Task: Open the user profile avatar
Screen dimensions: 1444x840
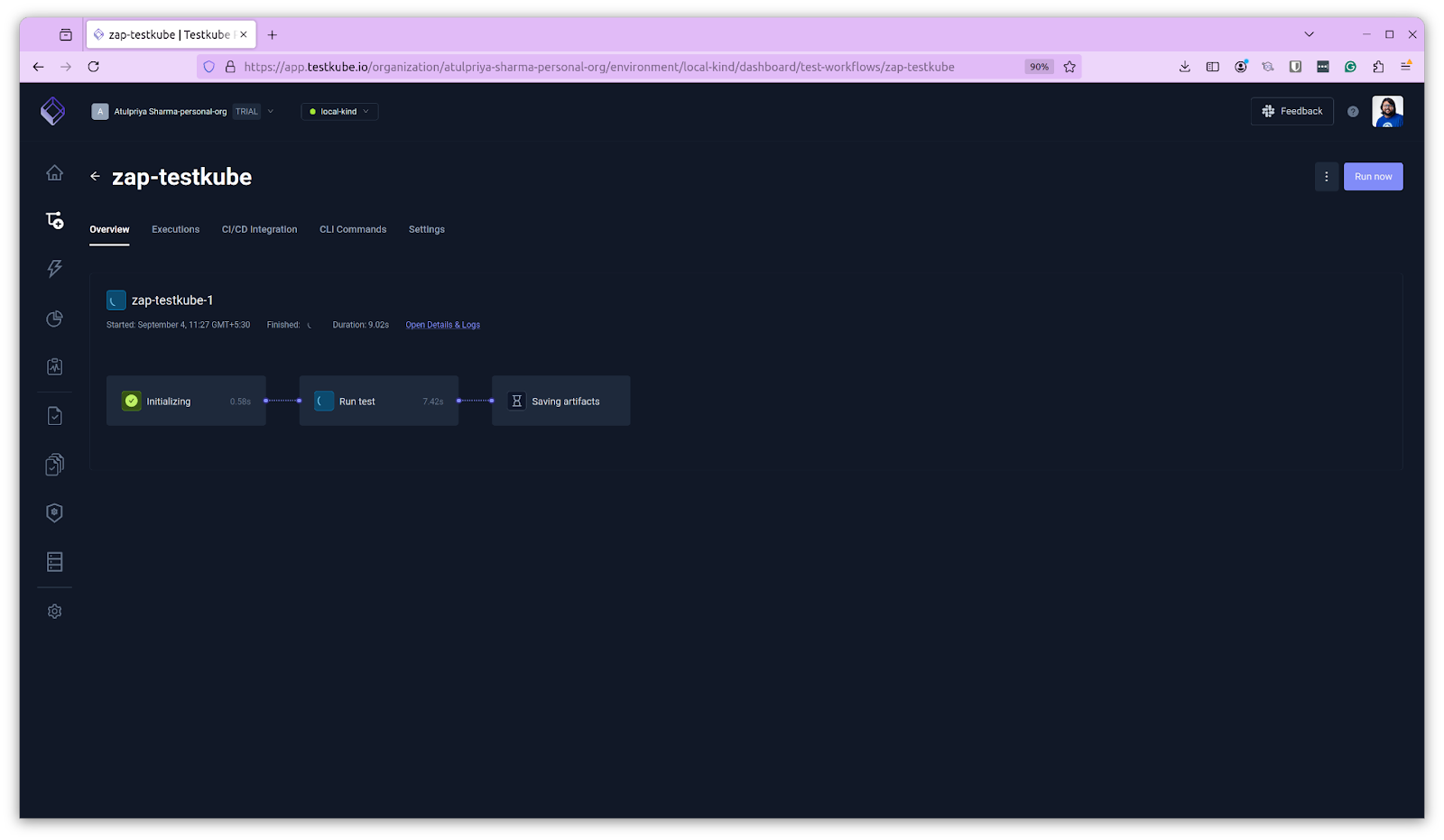Action: click(1387, 111)
